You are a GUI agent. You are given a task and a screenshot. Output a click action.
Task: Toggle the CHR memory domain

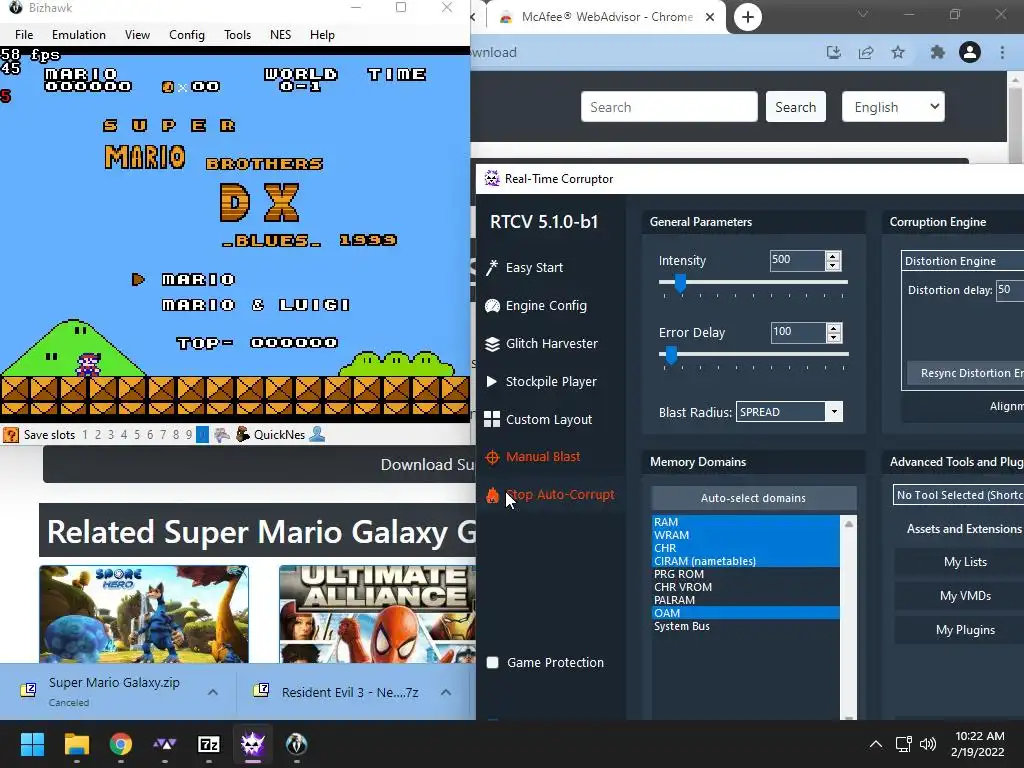click(x=746, y=548)
